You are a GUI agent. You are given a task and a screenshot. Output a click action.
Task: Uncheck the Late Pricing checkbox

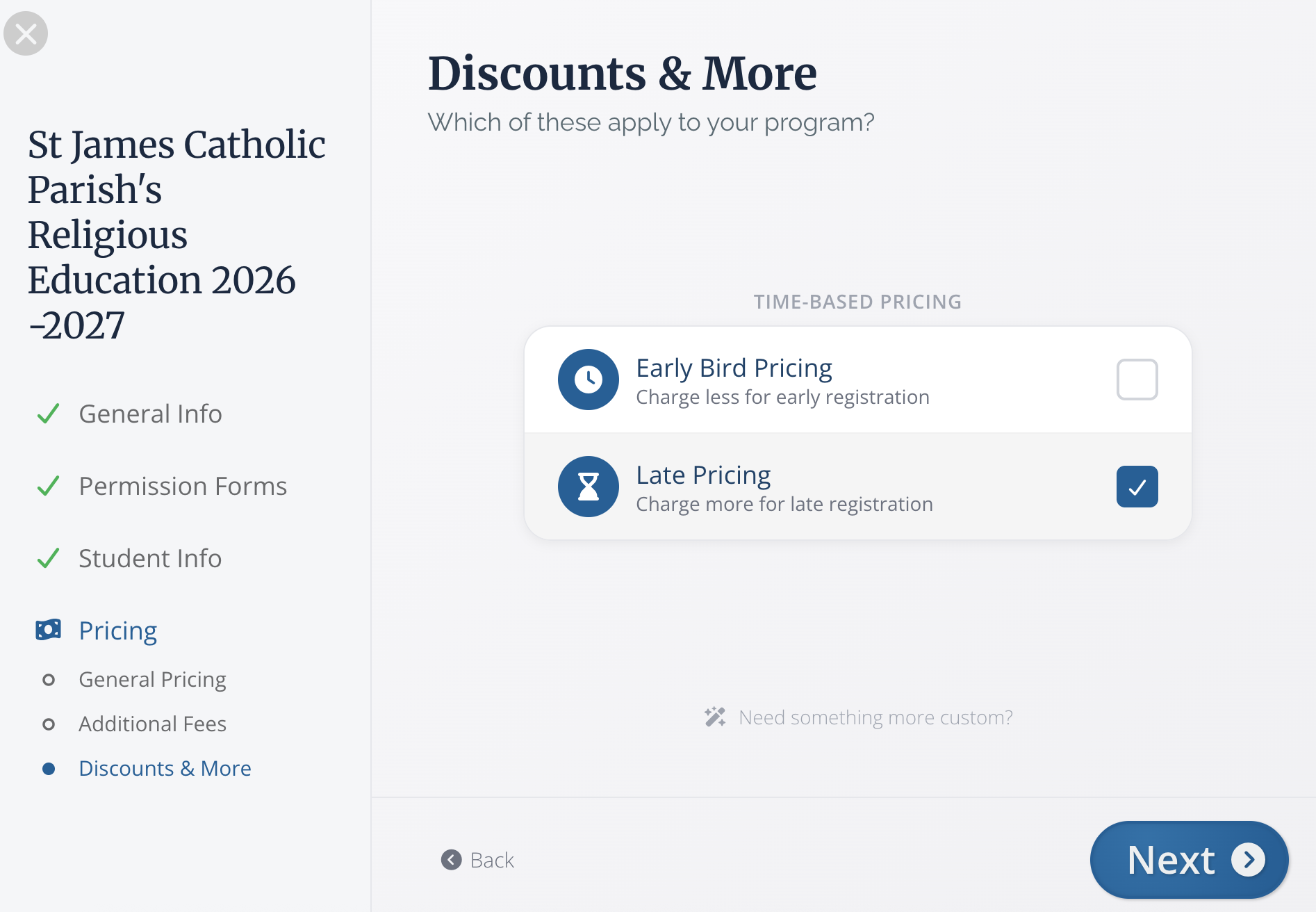pos(1137,487)
